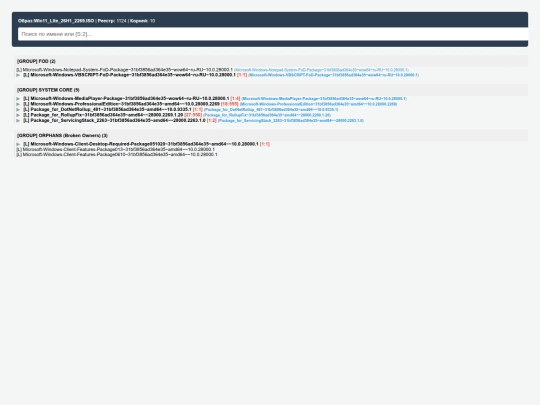This screenshot has width=540, height=405.
Task: Expand the Package_for_ServicingStack_2263 row
Action: click(18, 121)
